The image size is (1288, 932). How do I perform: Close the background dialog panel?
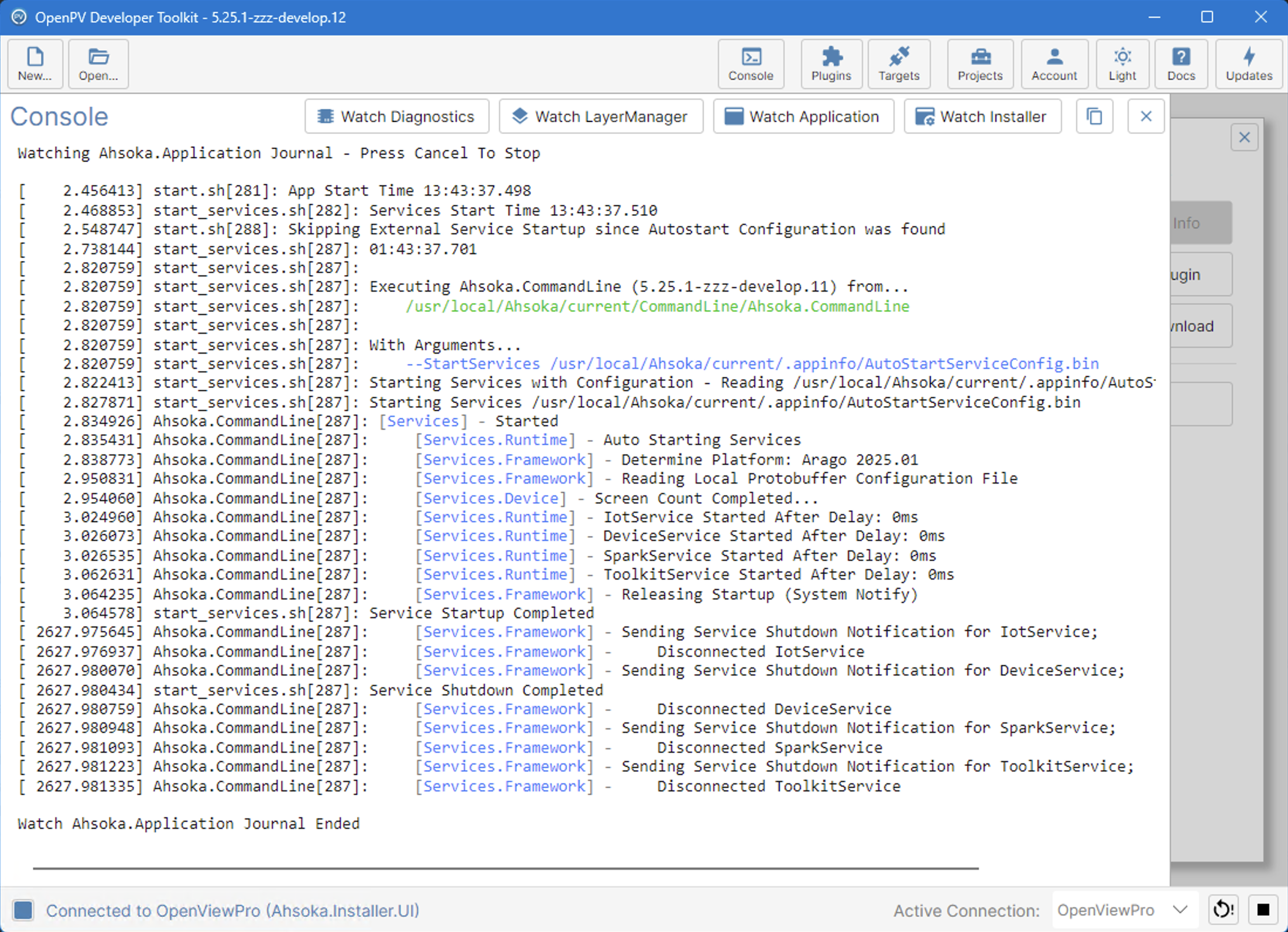(x=1244, y=138)
